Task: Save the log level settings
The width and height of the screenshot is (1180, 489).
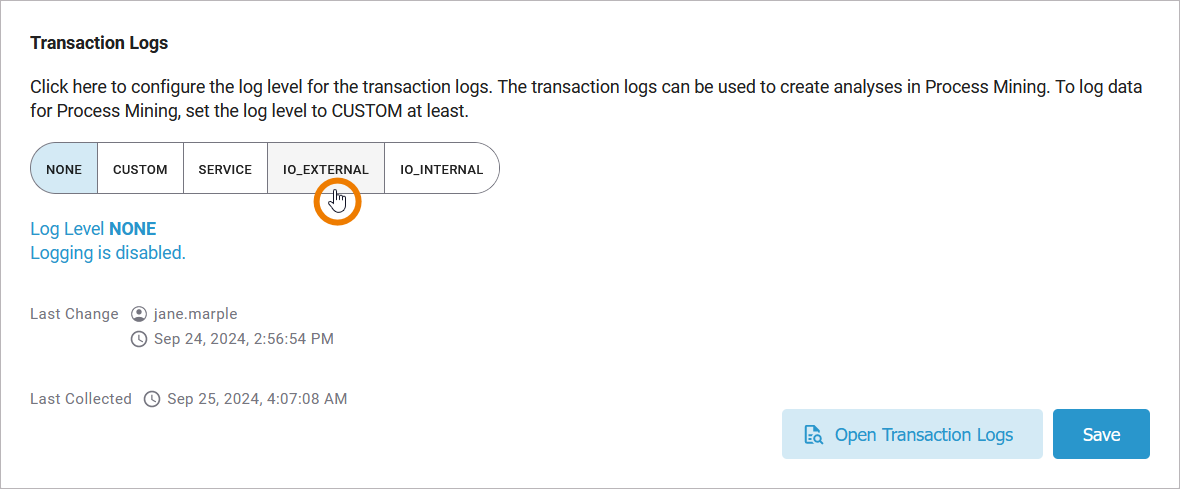Action: click(1101, 435)
